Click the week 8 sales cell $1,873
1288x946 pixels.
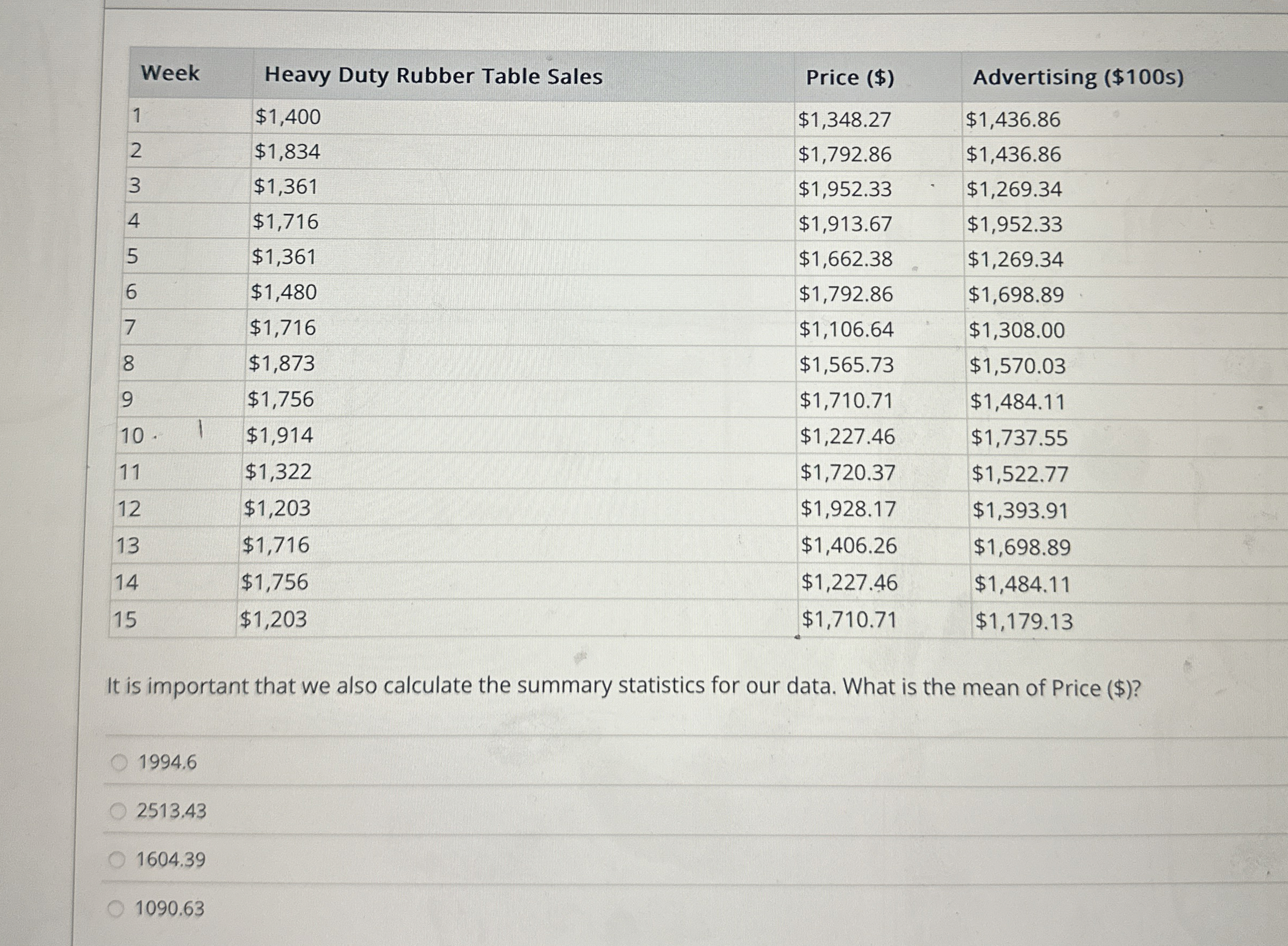tap(282, 363)
